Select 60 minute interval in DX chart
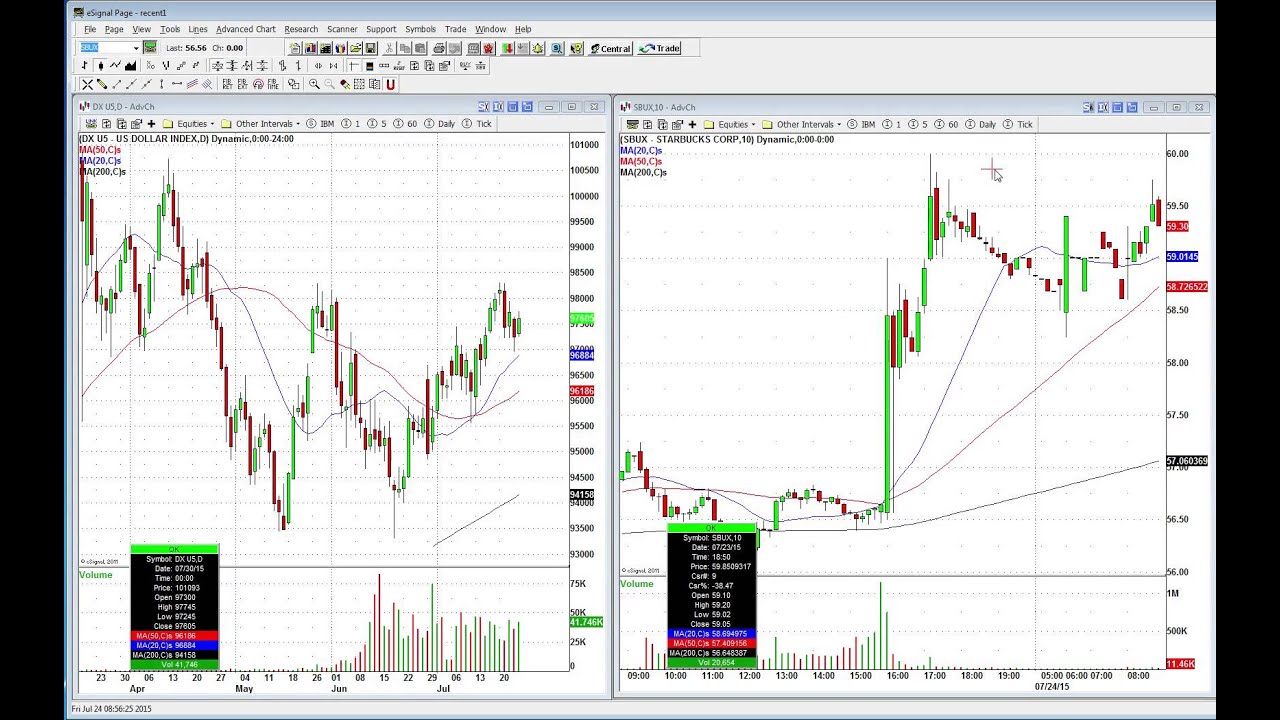The image size is (1280, 720). point(405,124)
